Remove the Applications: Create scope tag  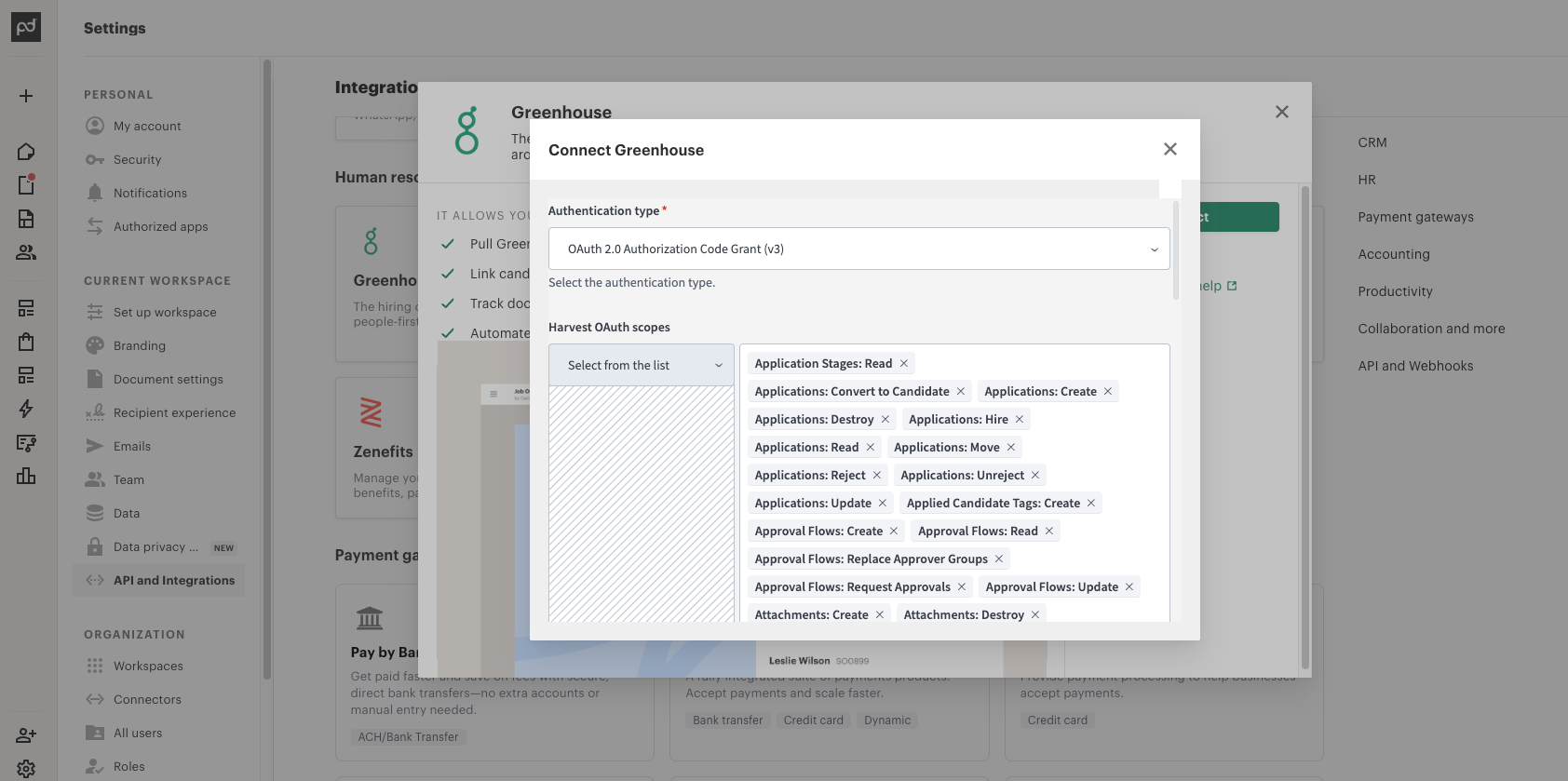click(x=1108, y=392)
